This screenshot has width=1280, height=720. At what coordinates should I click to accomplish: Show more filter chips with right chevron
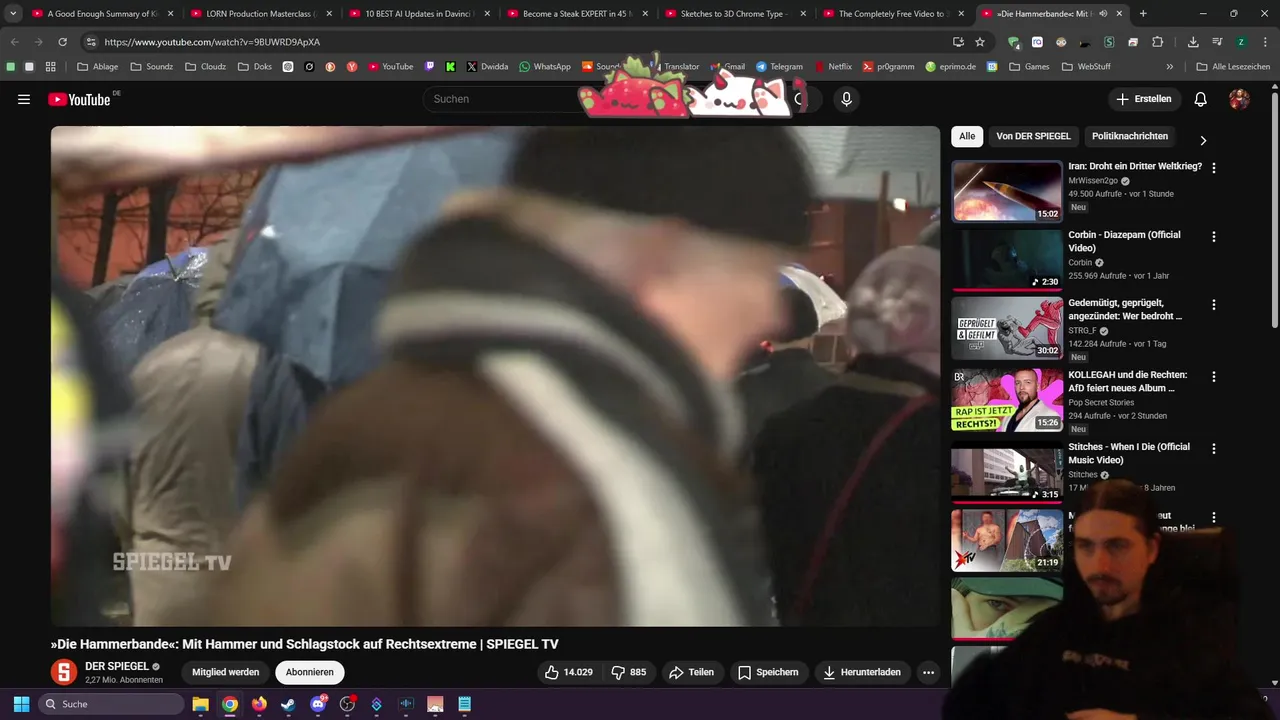[x=1203, y=140]
